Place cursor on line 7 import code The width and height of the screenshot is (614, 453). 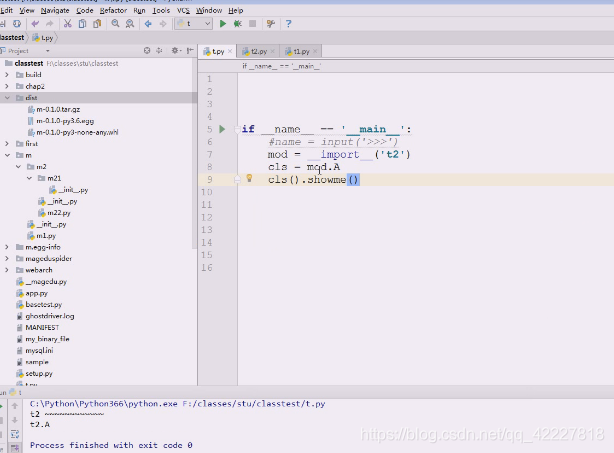339,154
